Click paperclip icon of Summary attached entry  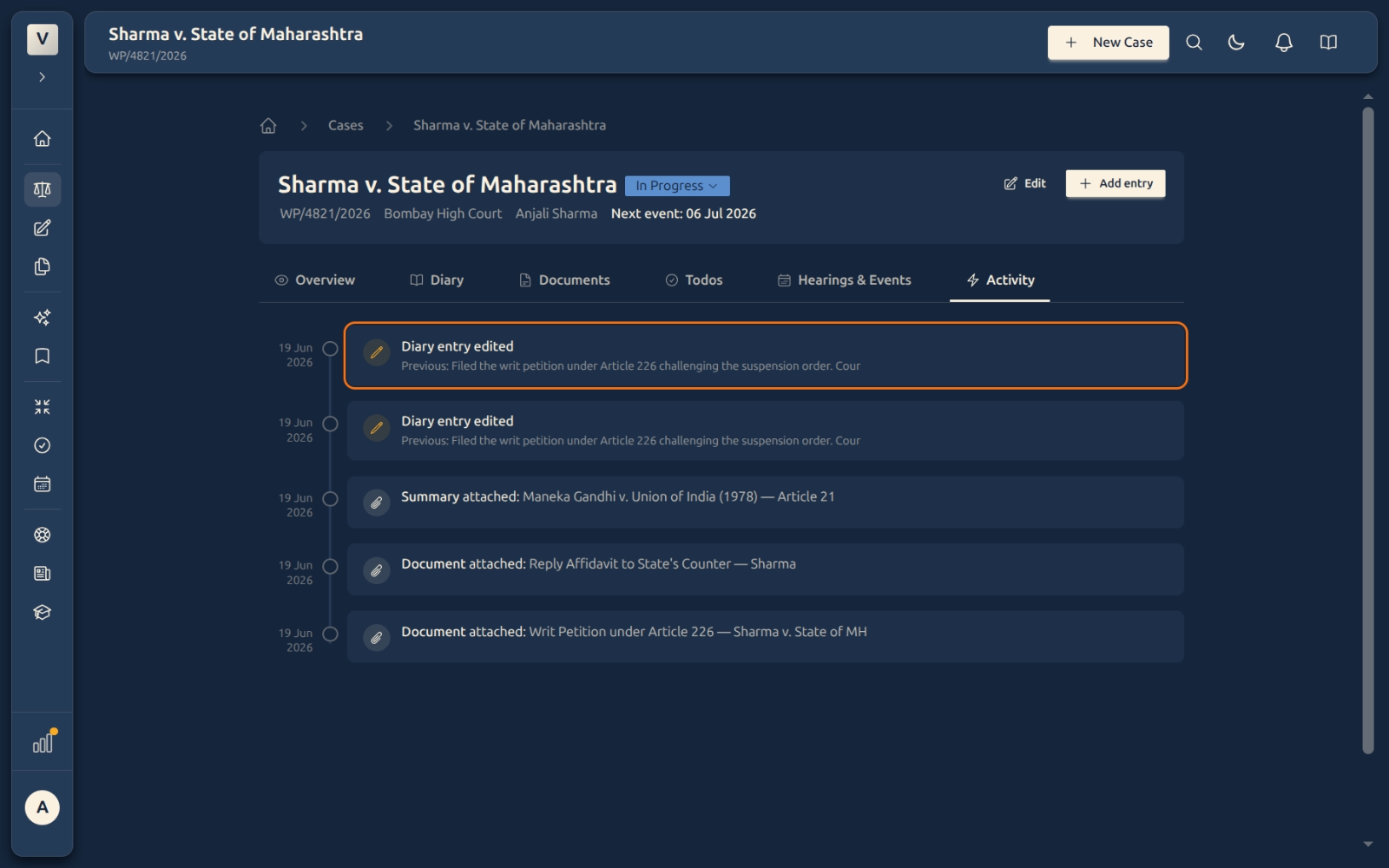377,503
